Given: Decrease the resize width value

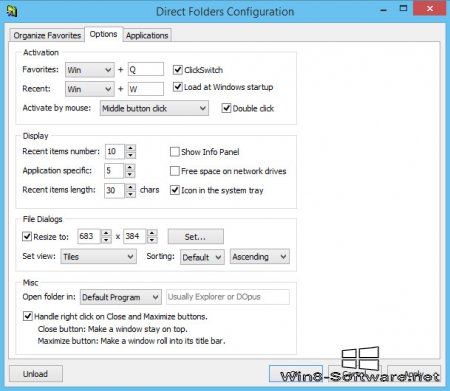Looking at the screenshot, I should tap(106, 240).
